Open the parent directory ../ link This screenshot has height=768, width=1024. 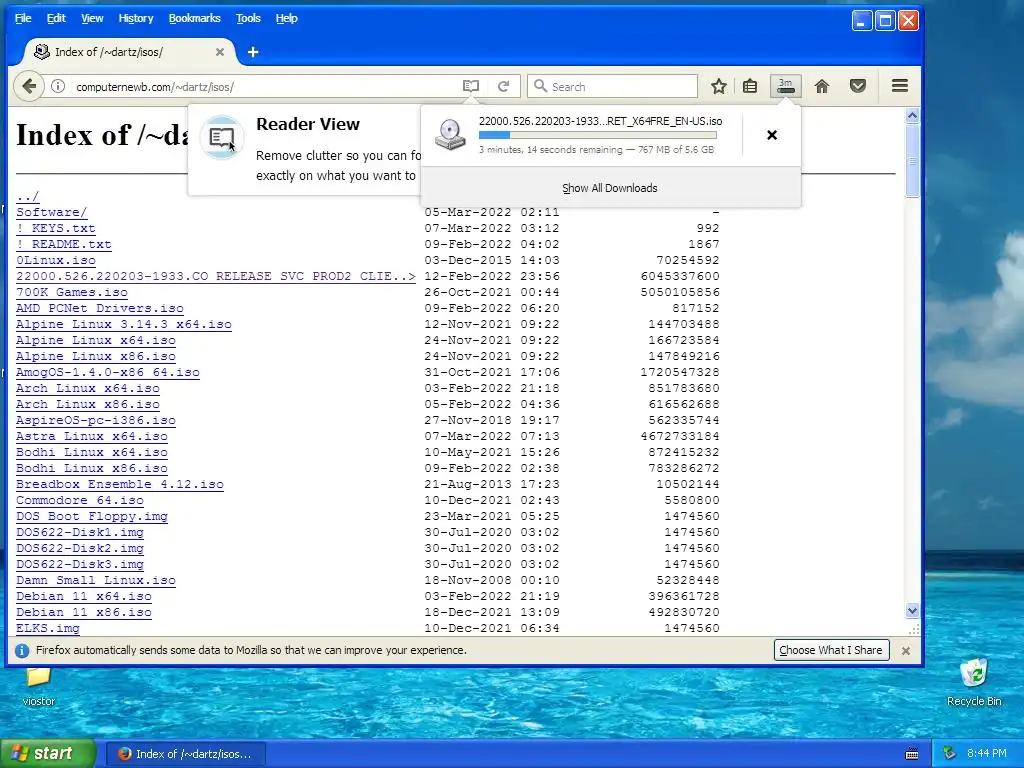27,196
